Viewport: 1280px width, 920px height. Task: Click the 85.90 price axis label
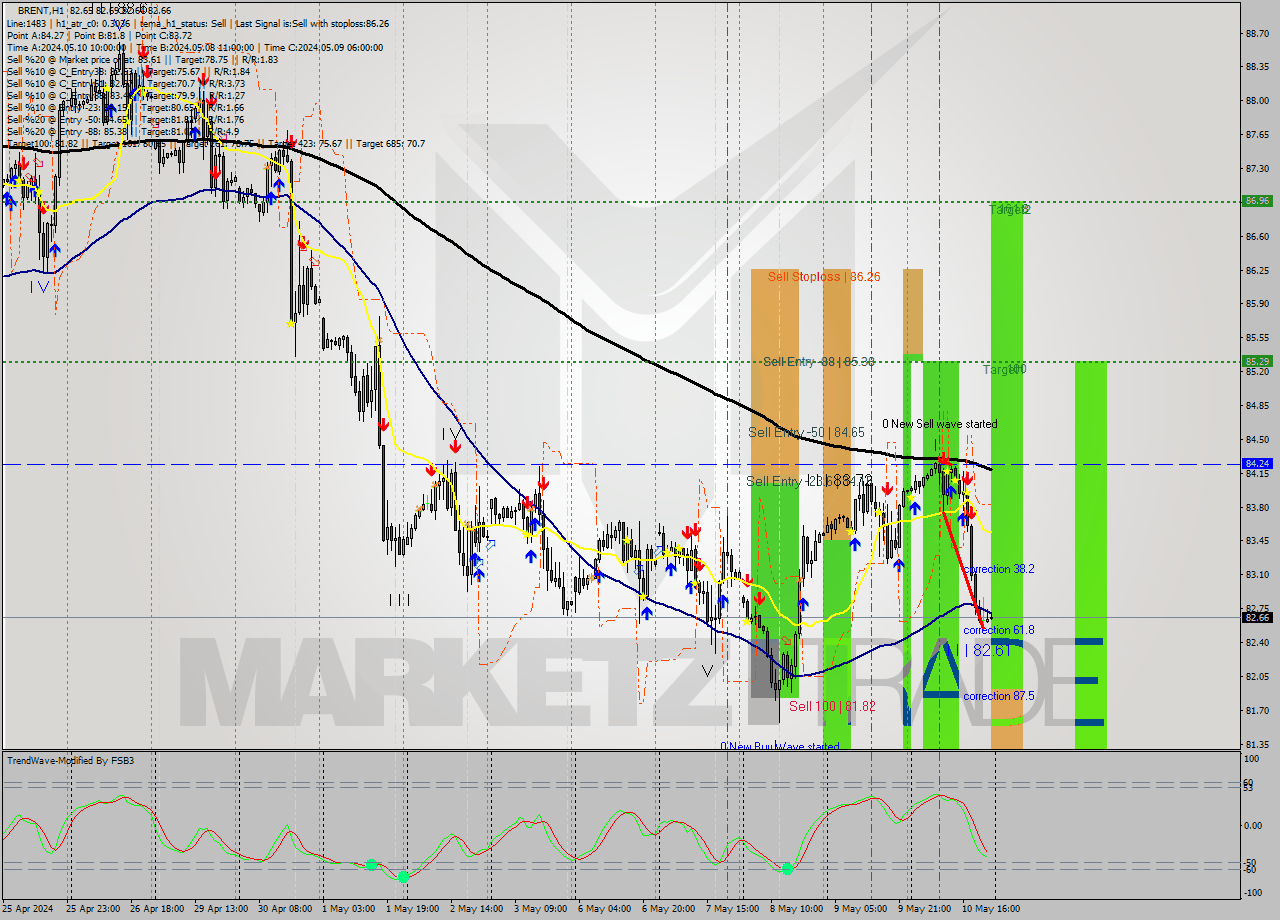[1257, 303]
